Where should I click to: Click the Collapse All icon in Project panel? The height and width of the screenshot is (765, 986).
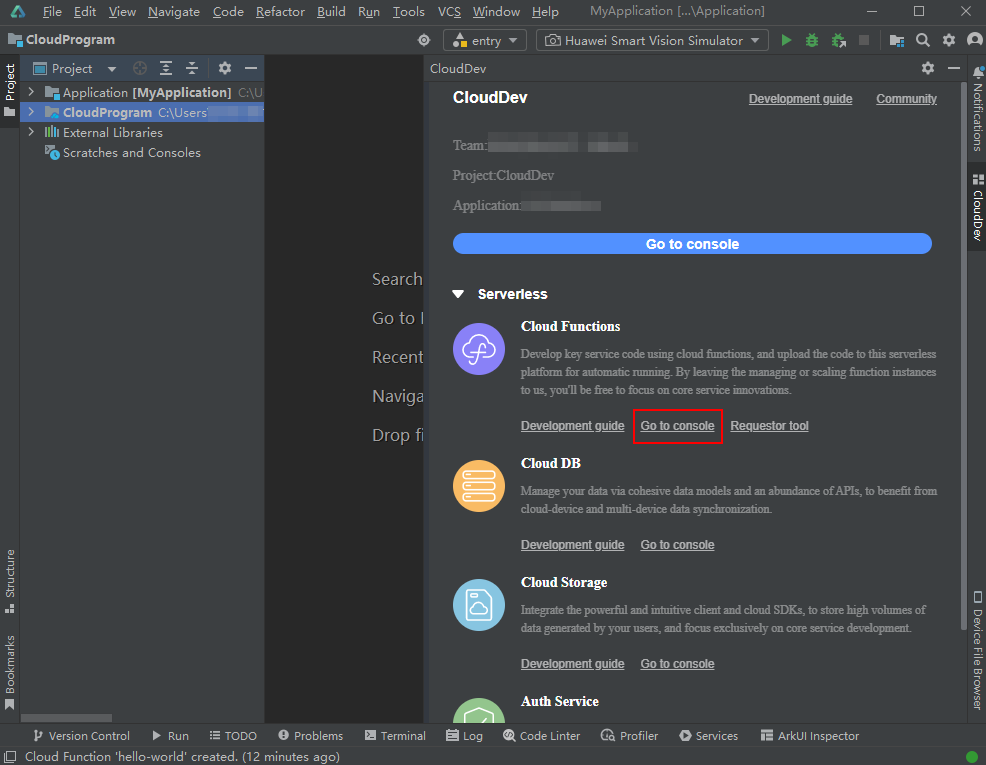191,69
